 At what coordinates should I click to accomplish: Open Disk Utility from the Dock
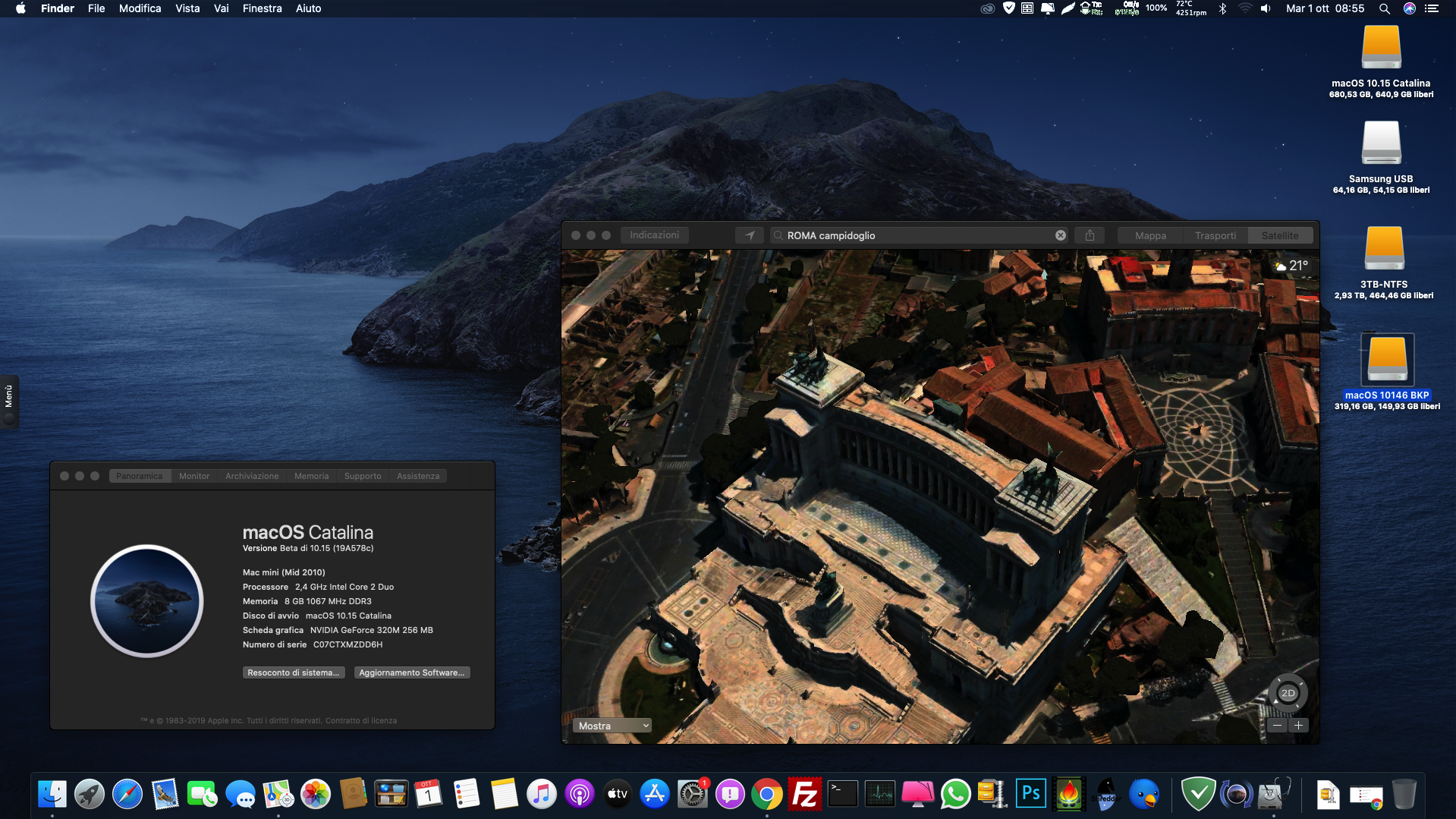pyautogui.click(x=1273, y=794)
